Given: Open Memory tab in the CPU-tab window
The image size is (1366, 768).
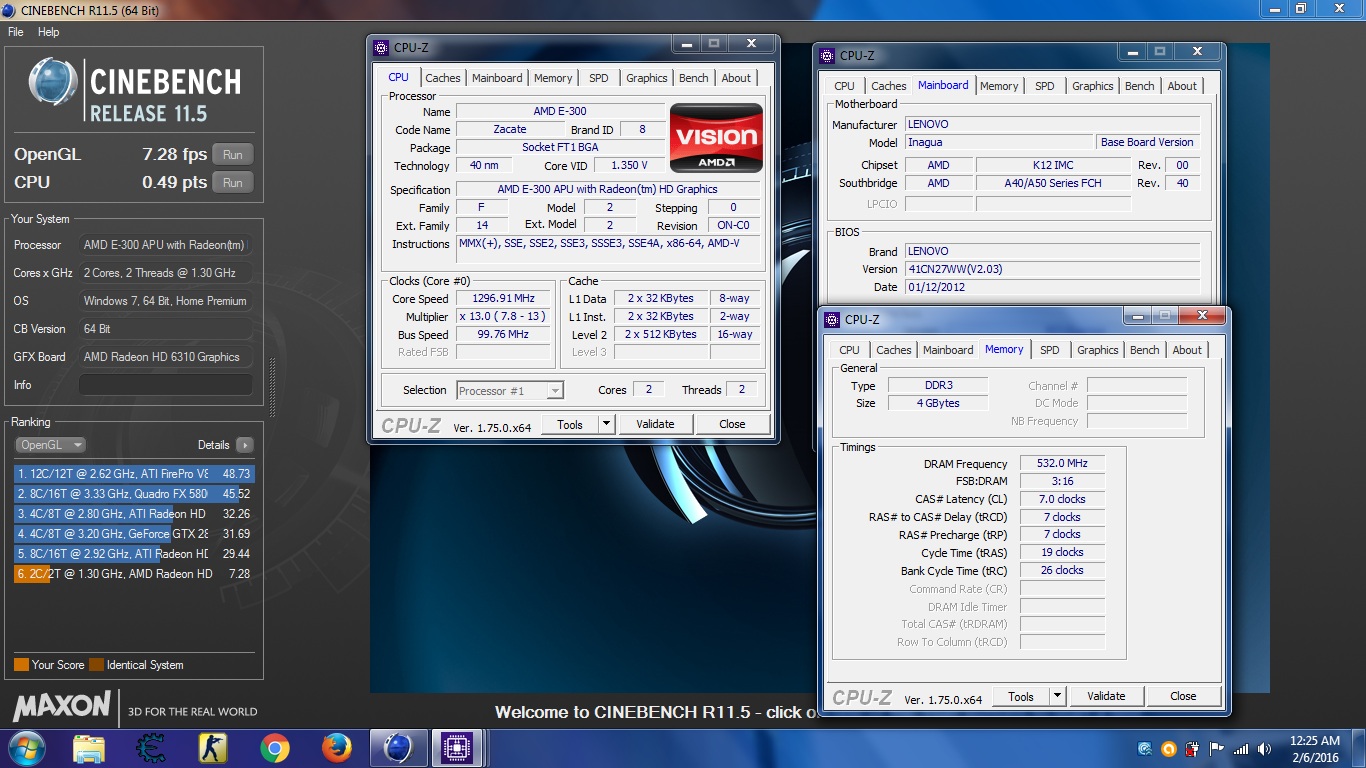Looking at the screenshot, I should click(x=553, y=78).
